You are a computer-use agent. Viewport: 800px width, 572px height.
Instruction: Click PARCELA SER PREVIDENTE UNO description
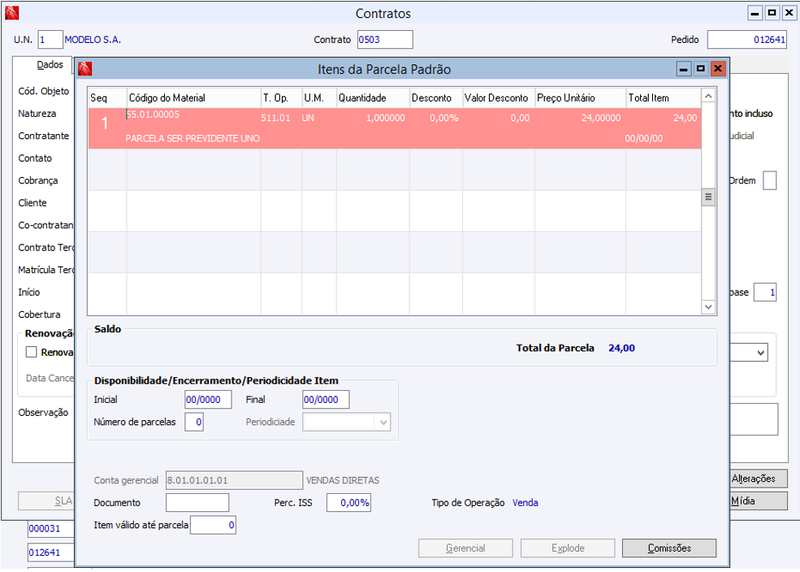point(192,138)
